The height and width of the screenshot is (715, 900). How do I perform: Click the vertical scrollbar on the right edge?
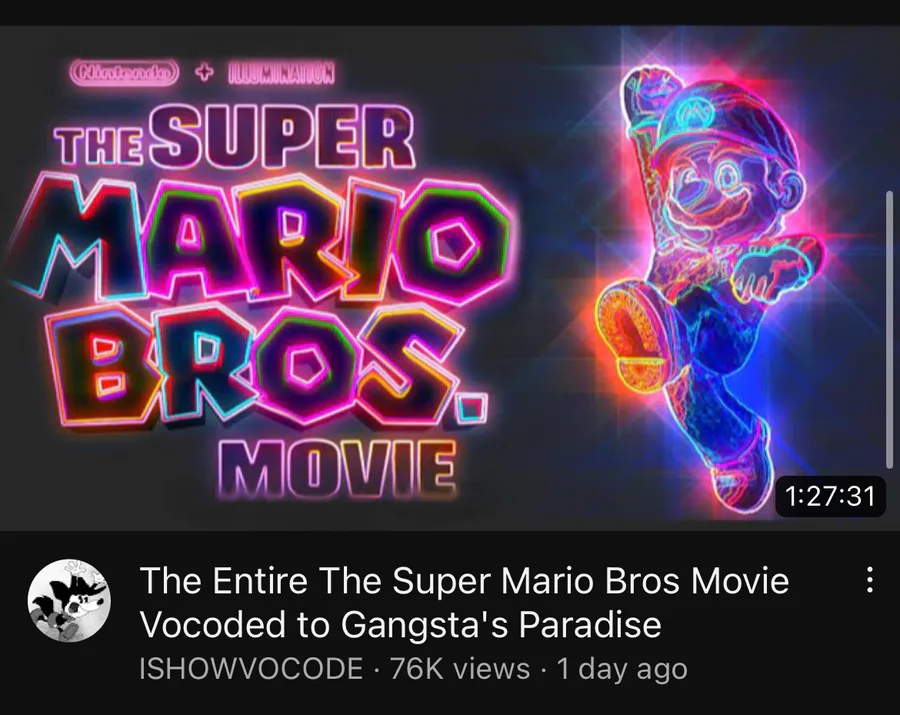coord(889,331)
